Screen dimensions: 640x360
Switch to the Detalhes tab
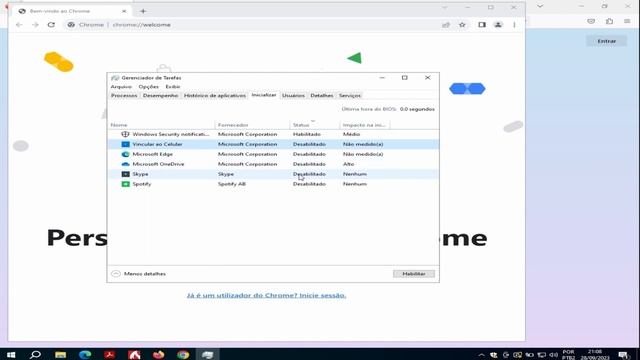click(322, 95)
